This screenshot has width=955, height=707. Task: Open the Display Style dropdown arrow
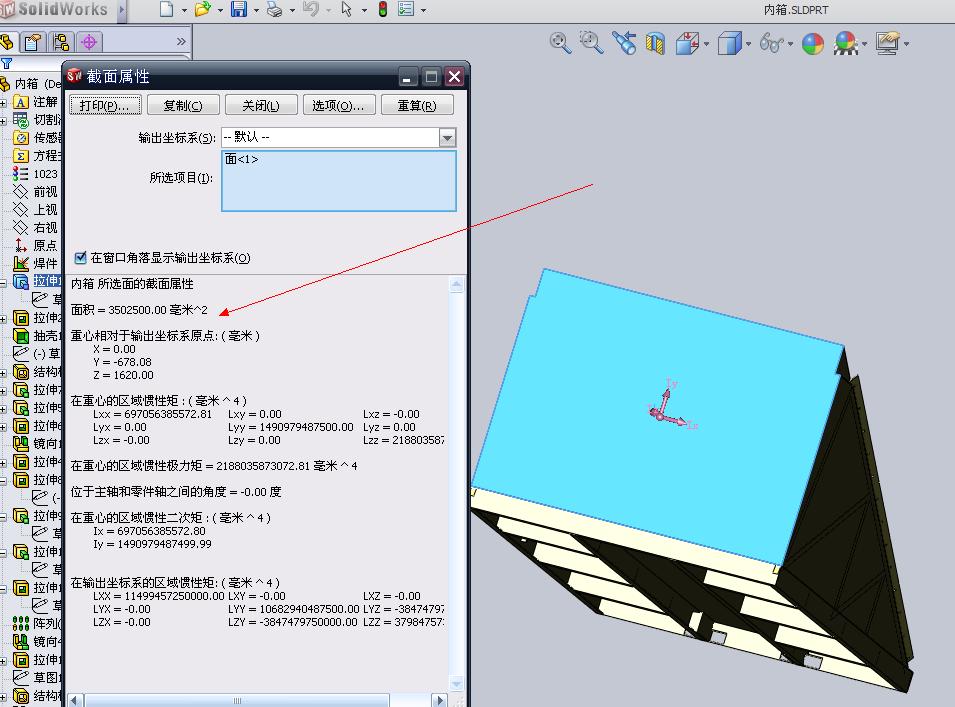[x=749, y=44]
